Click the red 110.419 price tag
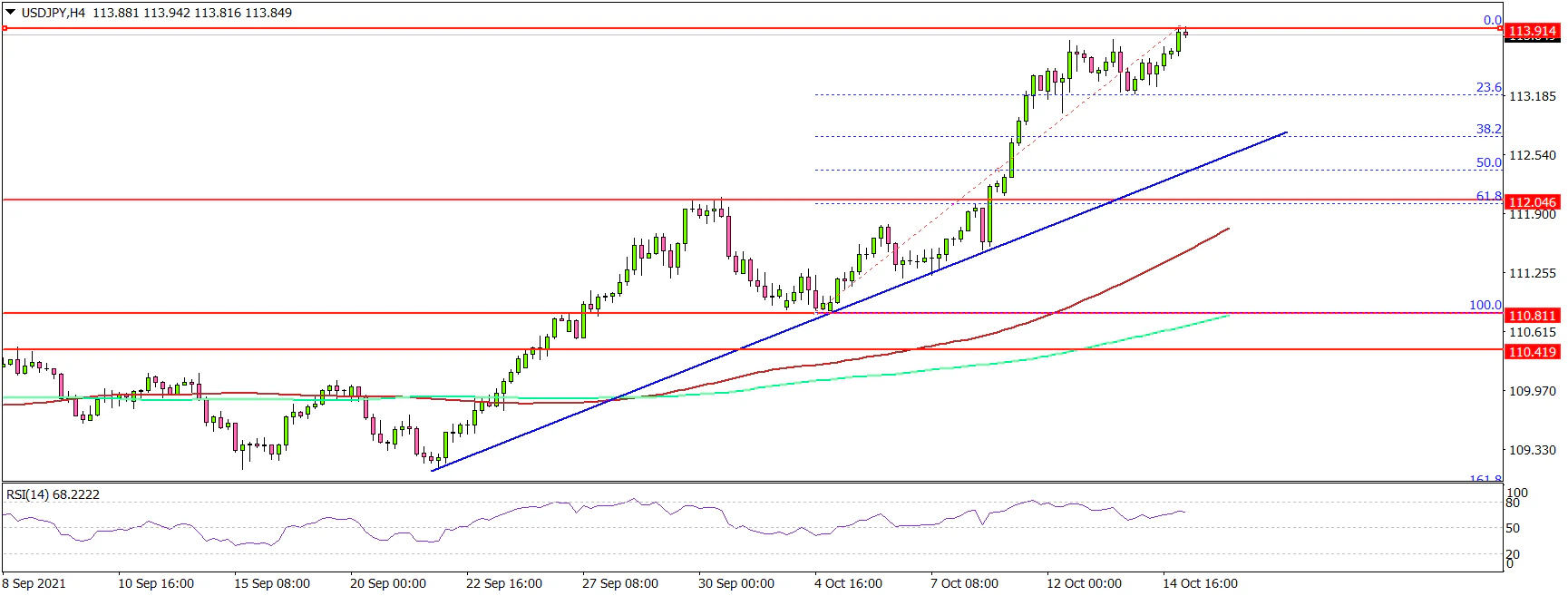 point(1532,352)
